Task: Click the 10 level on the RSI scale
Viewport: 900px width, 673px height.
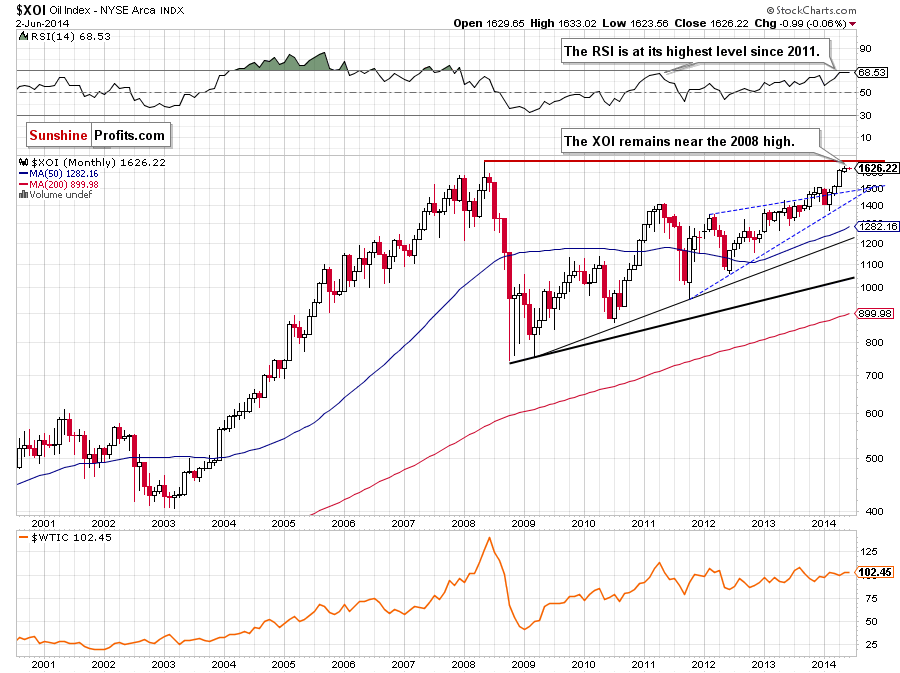Action: 865,137
